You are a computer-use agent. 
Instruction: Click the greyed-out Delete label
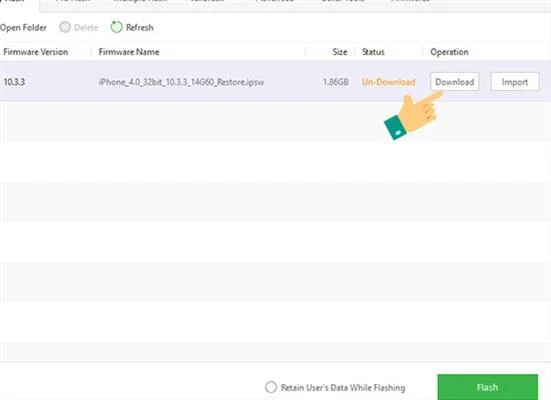[86, 27]
